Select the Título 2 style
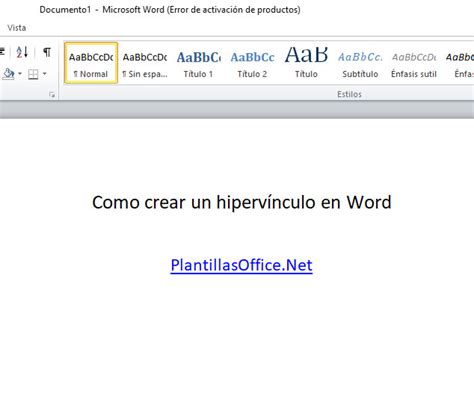 tap(252, 63)
